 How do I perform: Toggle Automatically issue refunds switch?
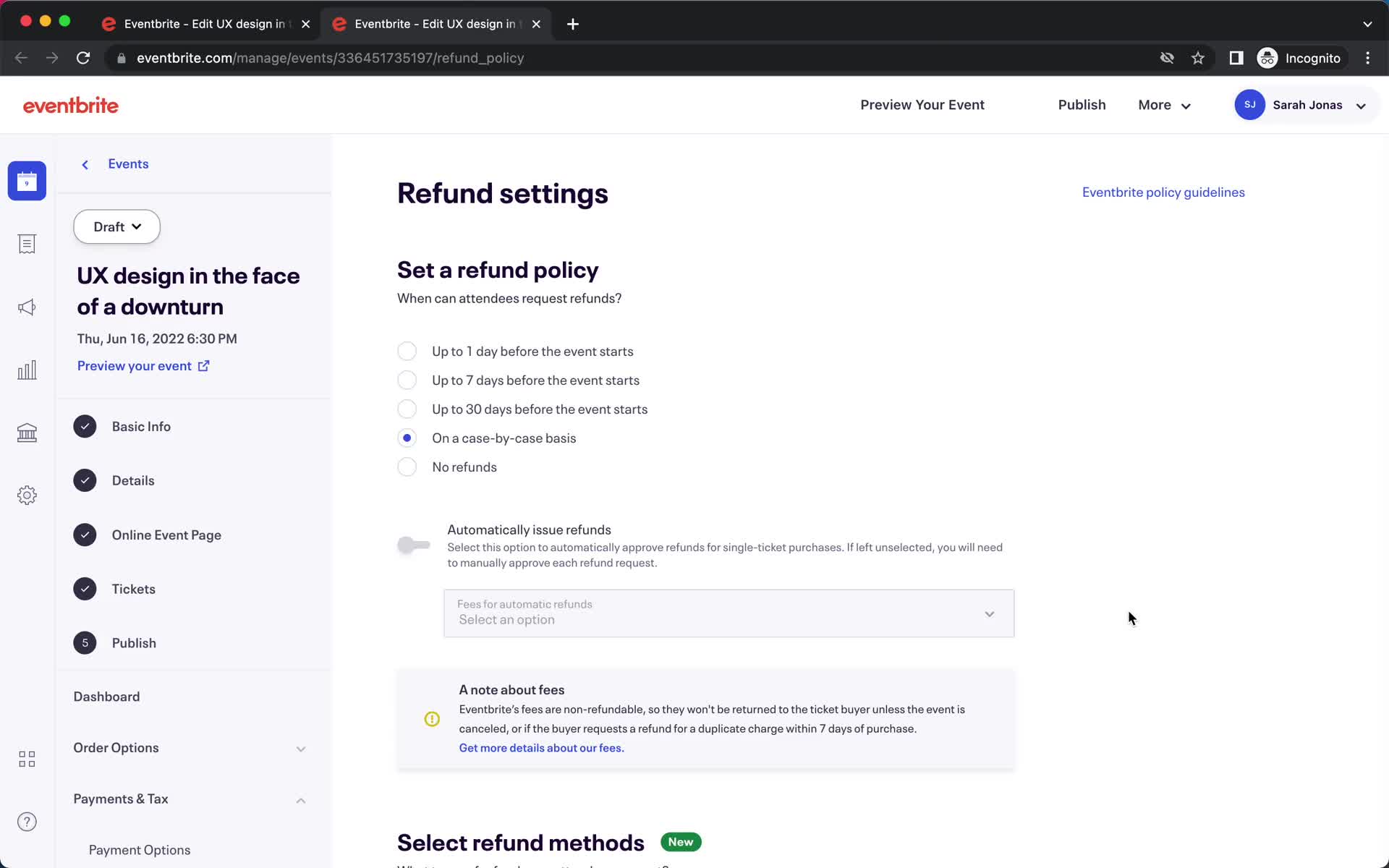click(414, 545)
